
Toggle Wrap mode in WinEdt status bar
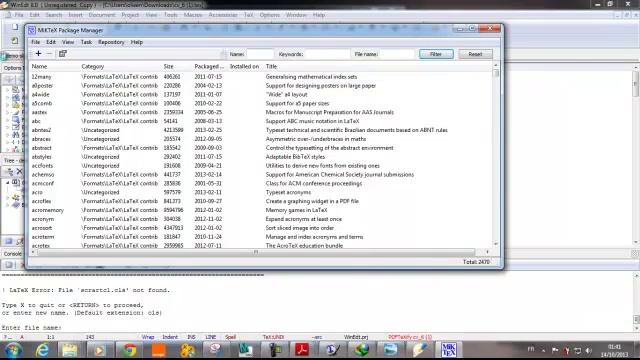click(x=148, y=337)
